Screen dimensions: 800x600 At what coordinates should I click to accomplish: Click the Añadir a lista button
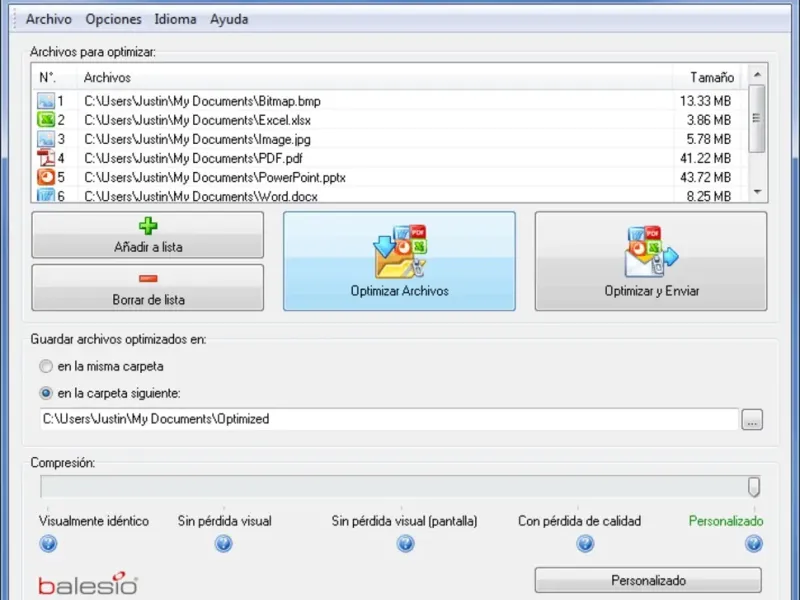[148, 235]
